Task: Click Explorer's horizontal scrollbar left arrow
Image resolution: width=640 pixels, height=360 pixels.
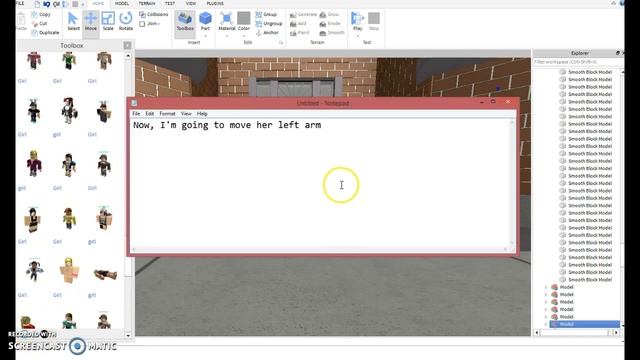Action: click(536, 333)
